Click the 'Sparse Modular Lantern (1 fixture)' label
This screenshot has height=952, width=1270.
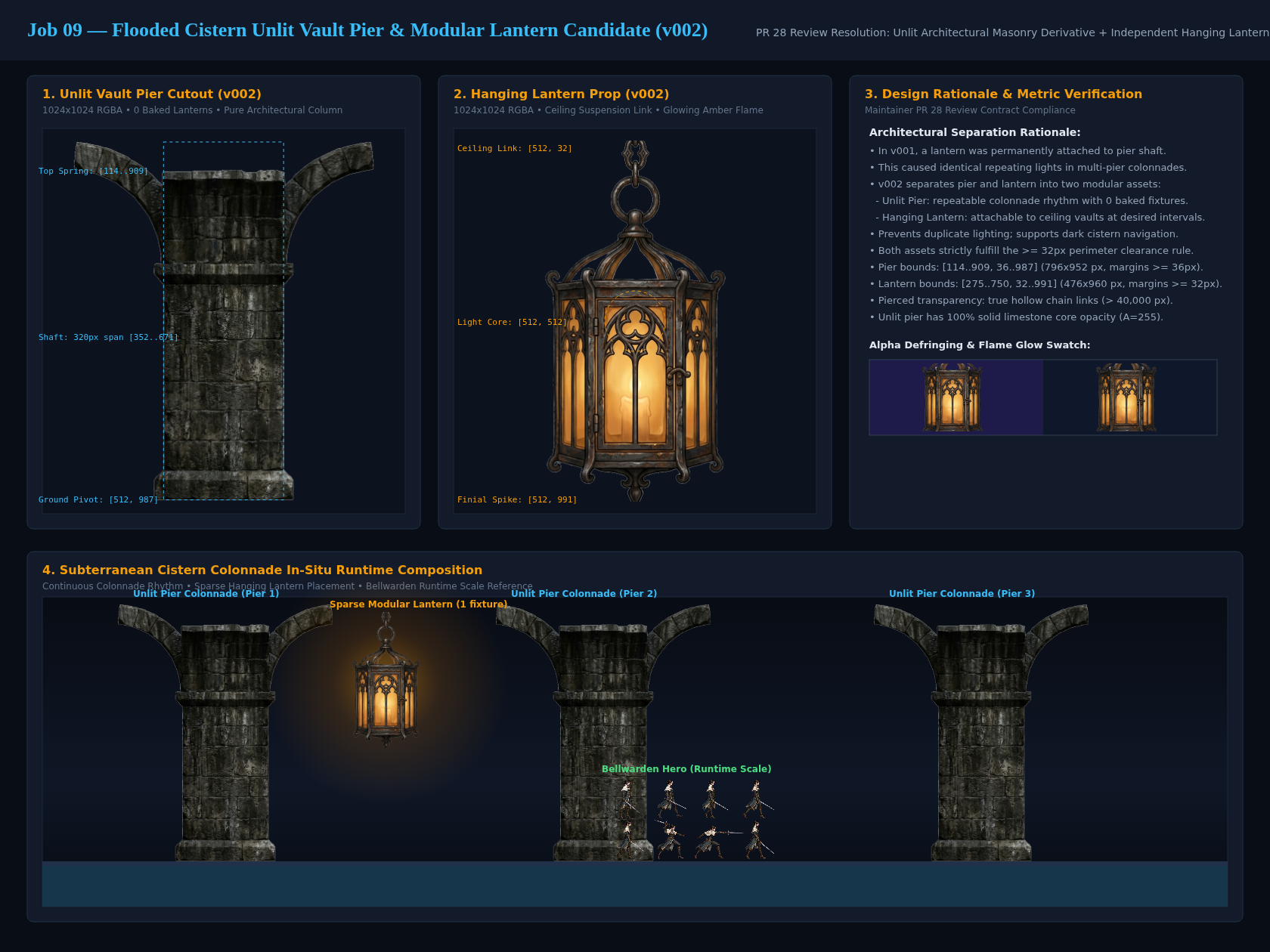point(418,604)
